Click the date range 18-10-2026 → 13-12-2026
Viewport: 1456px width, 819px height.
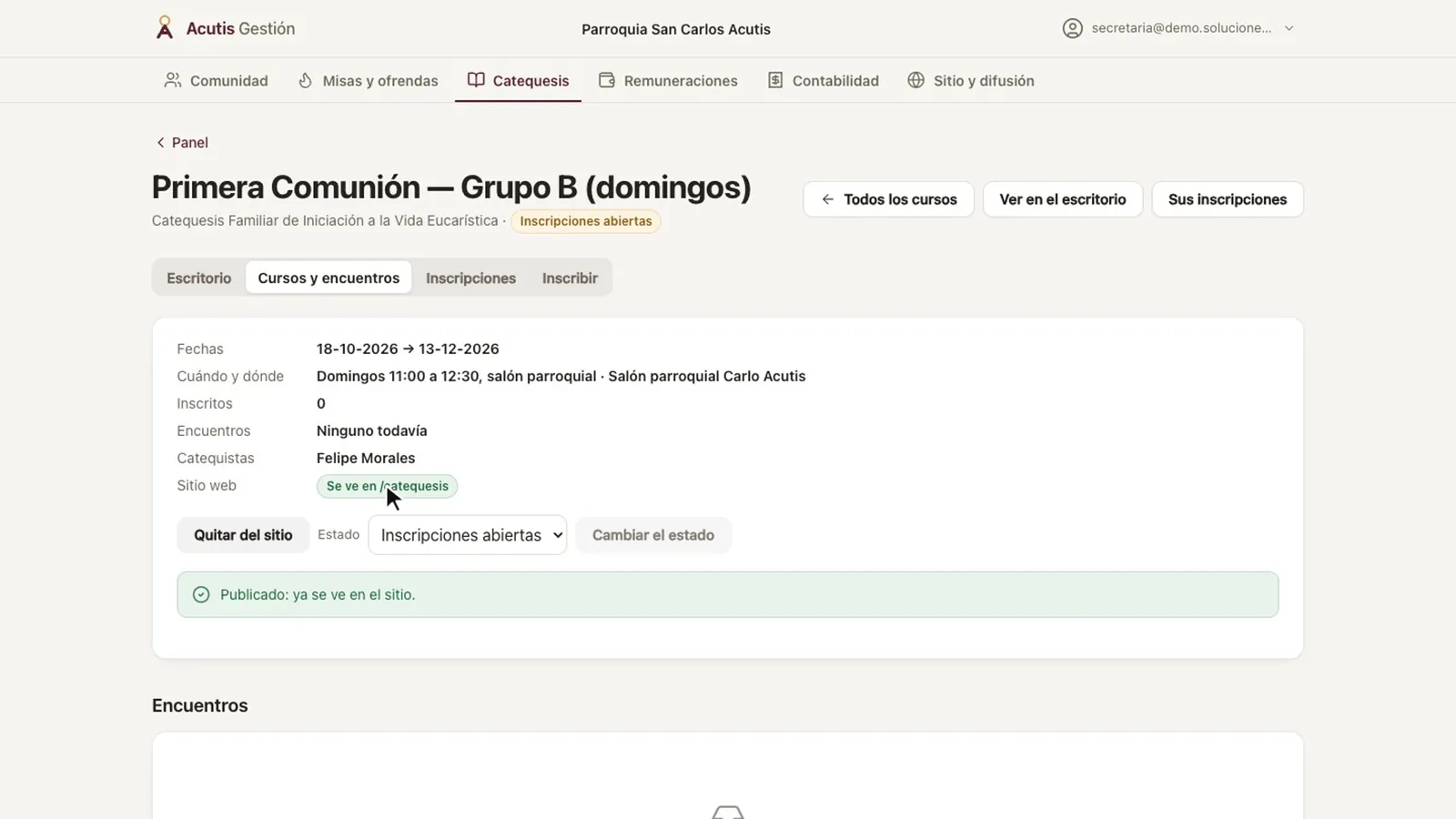pyautogui.click(x=408, y=349)
